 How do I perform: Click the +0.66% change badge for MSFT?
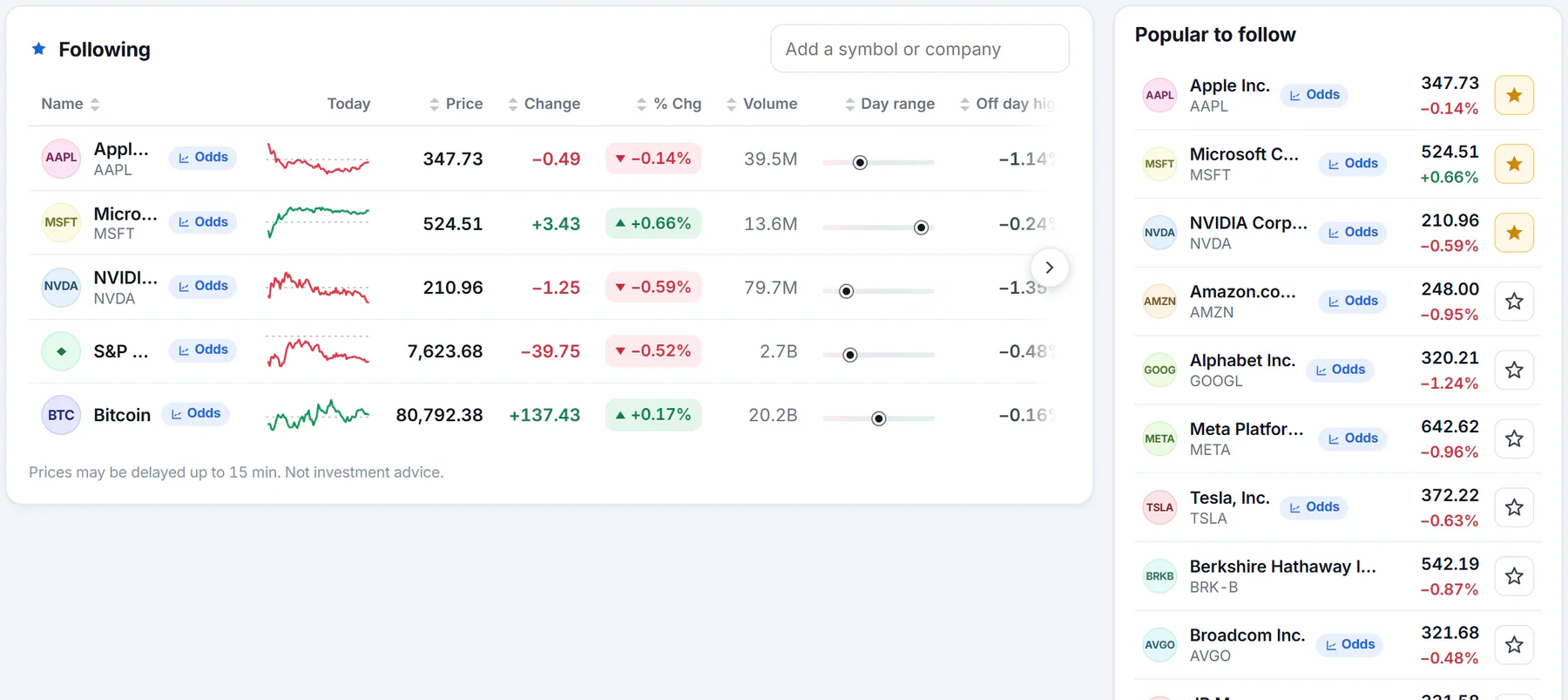[653, 223]
